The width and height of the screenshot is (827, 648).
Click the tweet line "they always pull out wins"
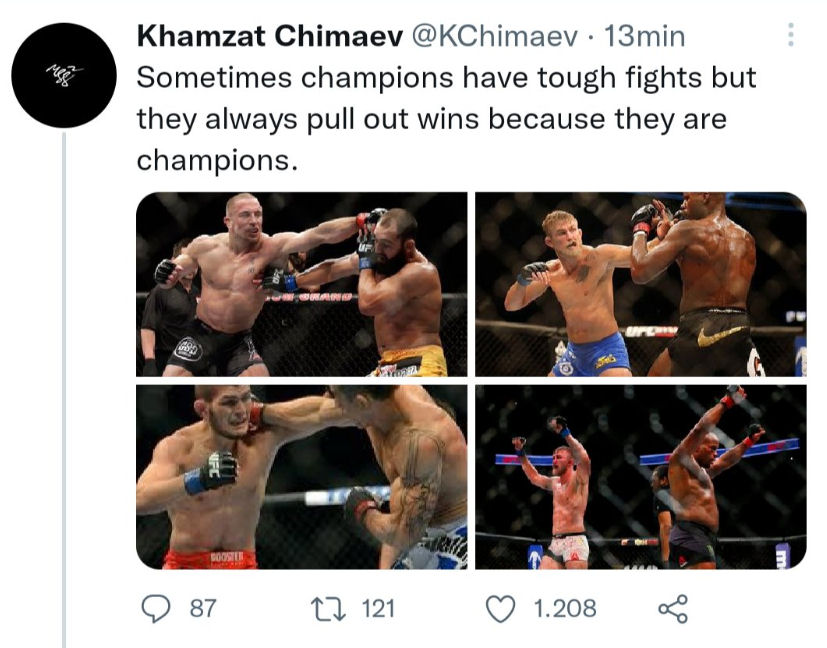[x=430, y=119]
